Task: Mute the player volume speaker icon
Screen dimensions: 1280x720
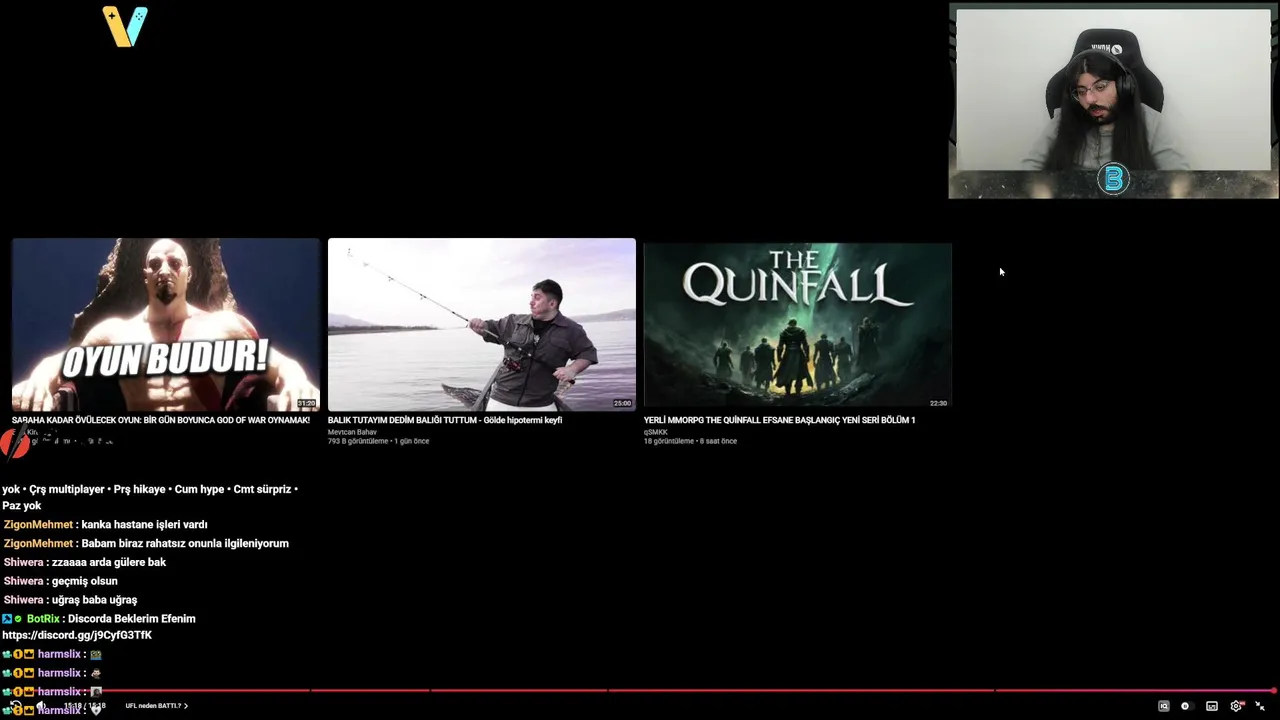Action: click(x=41, y=706)
